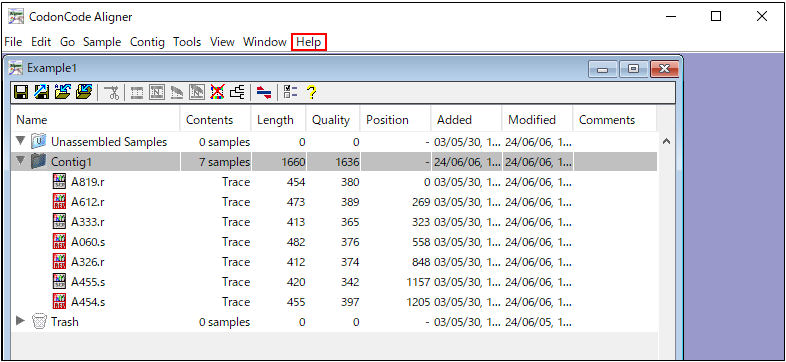Open the Contig menu

(x=147, y=42)
